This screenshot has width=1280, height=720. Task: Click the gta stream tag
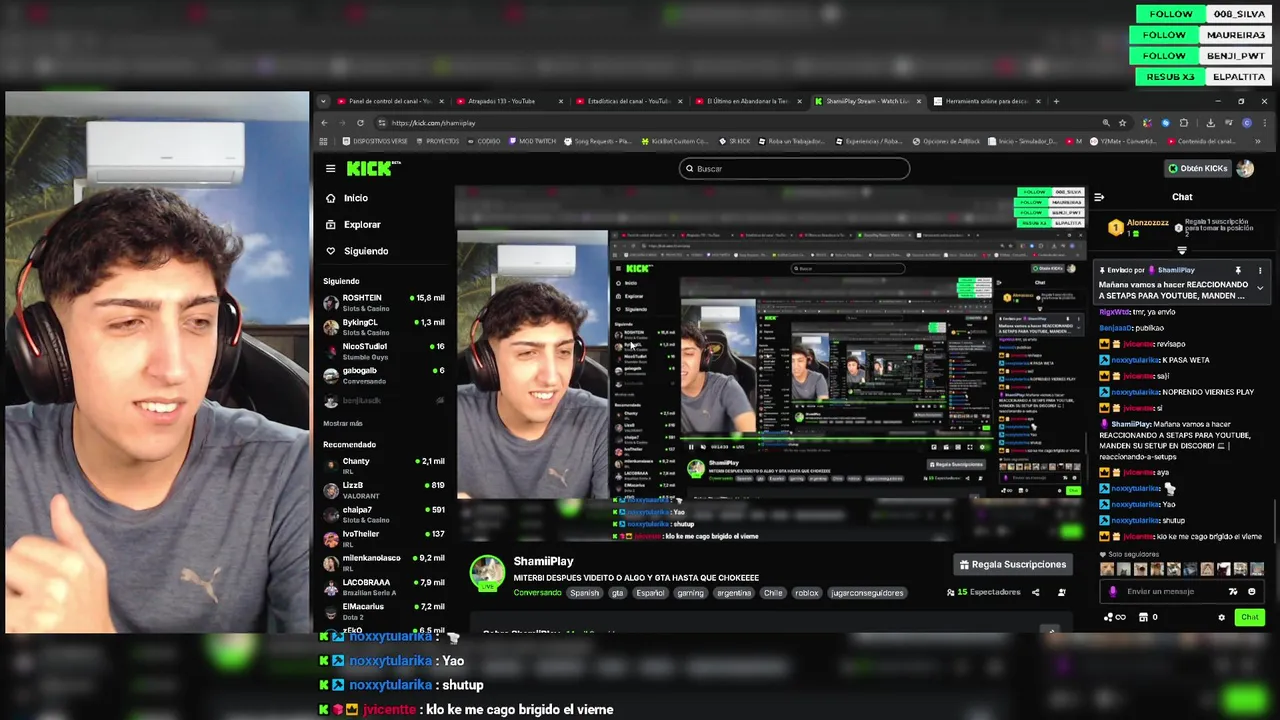617,593
